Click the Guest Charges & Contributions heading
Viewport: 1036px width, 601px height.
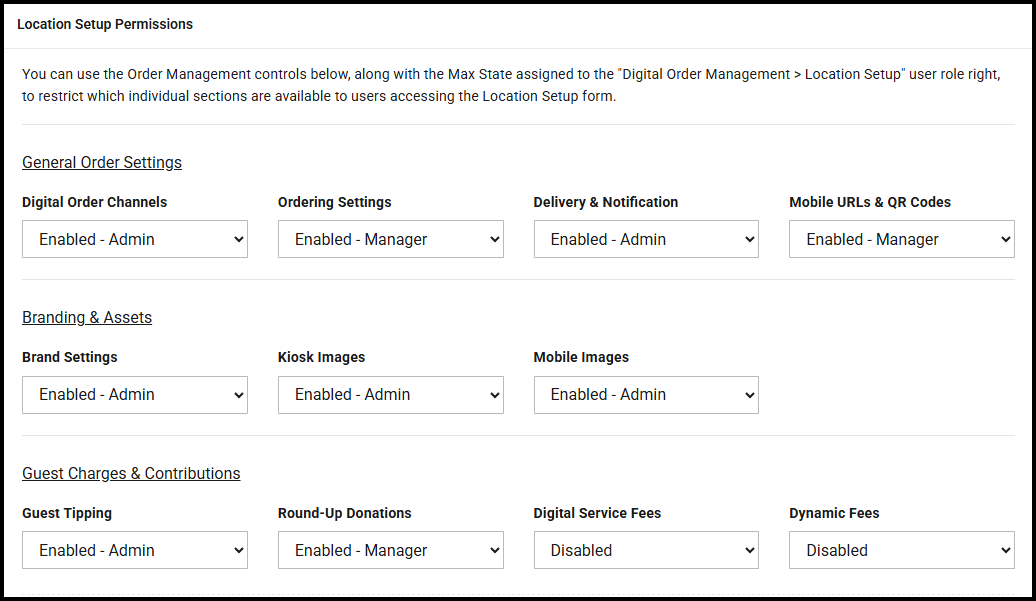tap(131, 473)
